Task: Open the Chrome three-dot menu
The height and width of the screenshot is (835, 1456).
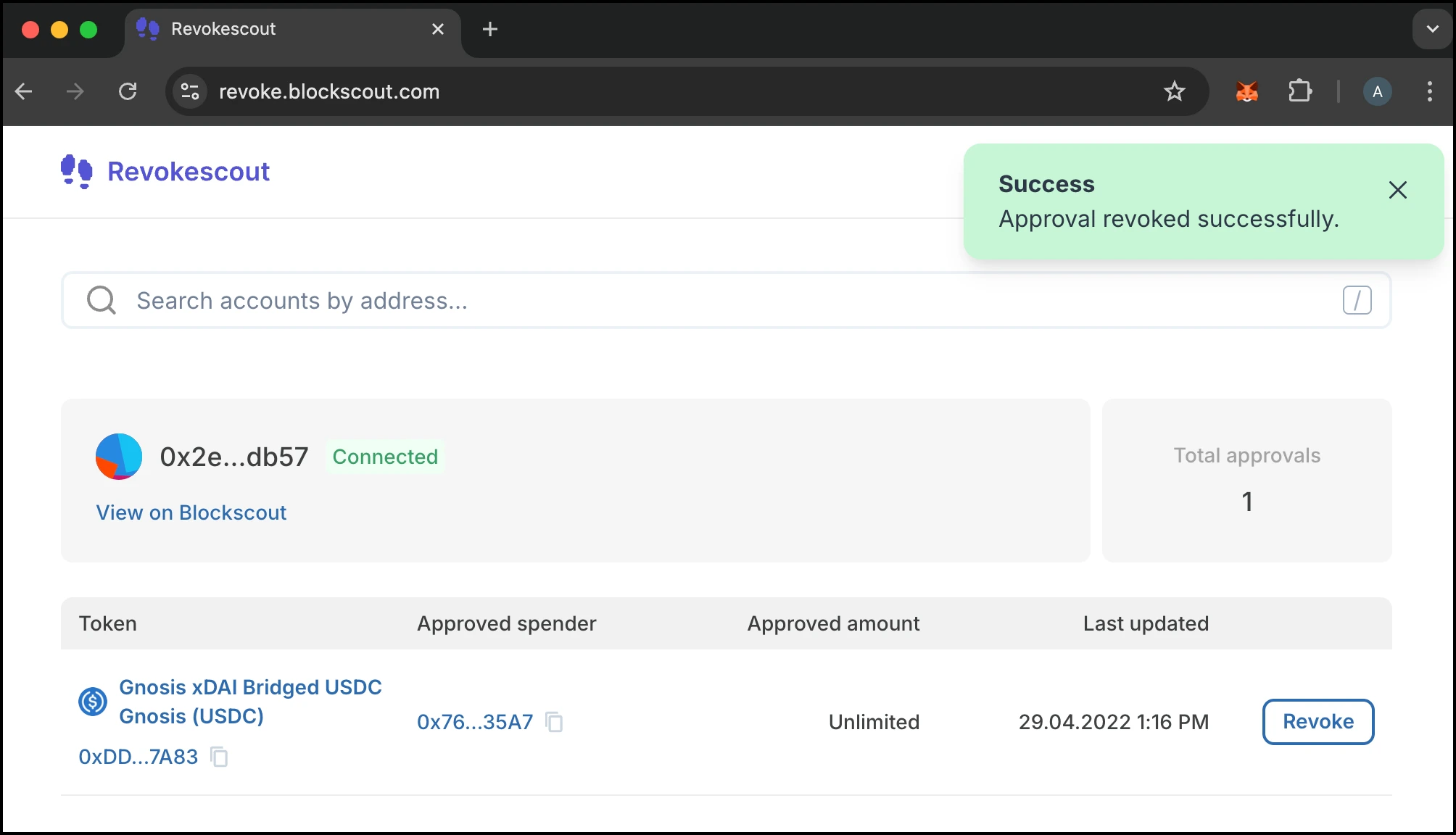Action: pyautogui.click(x=1429, y=91)
